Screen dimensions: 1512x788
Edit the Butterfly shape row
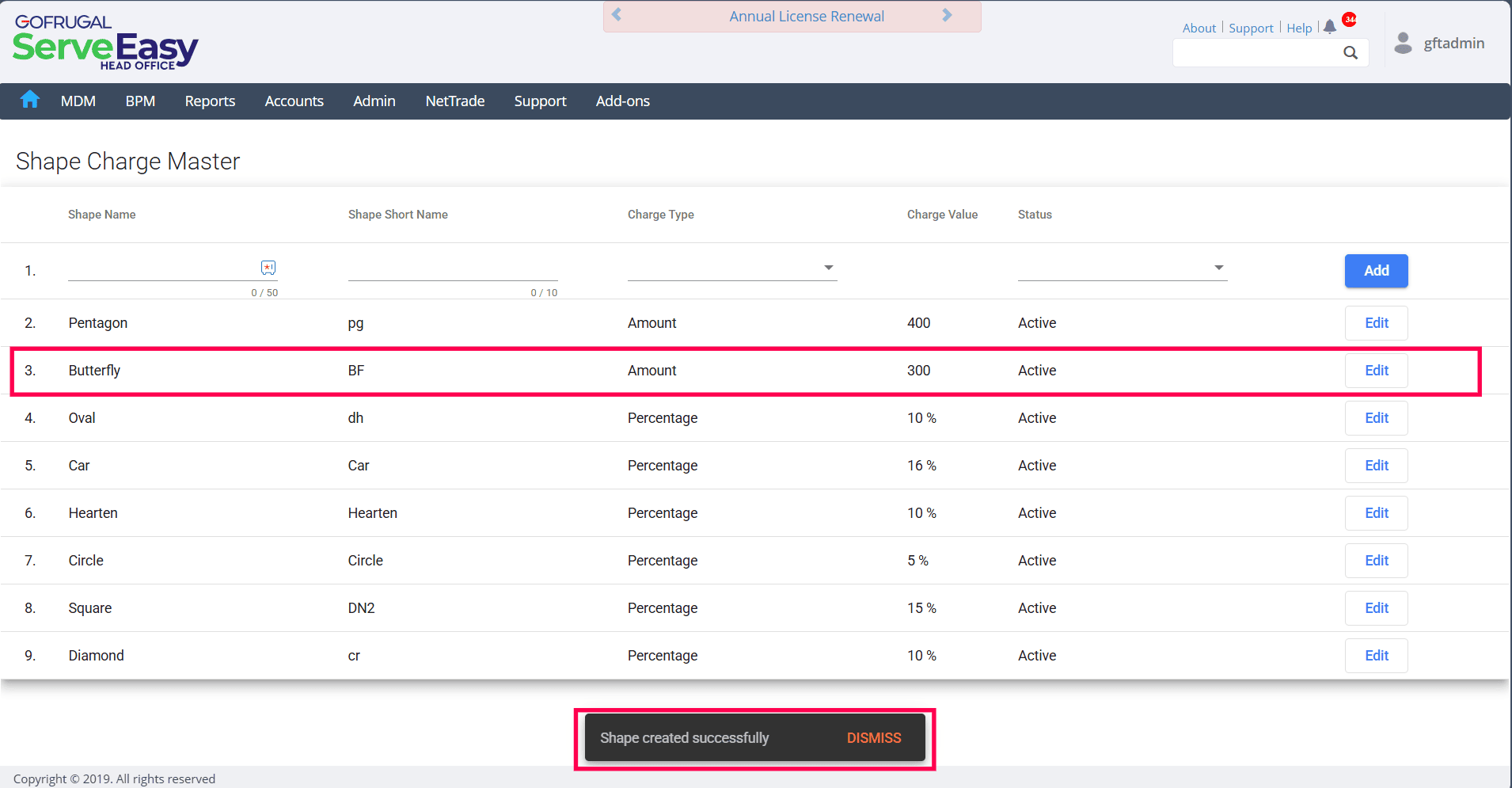point(1376,371)
